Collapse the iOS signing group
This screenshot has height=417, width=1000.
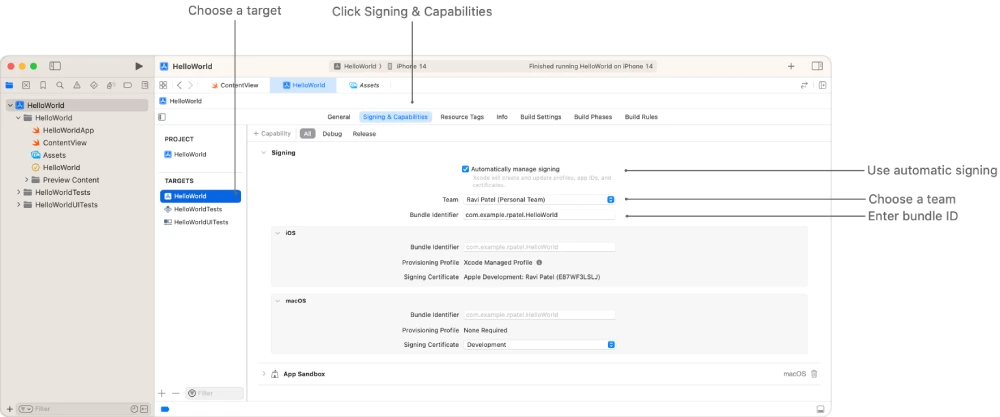[x=277, y=233]
